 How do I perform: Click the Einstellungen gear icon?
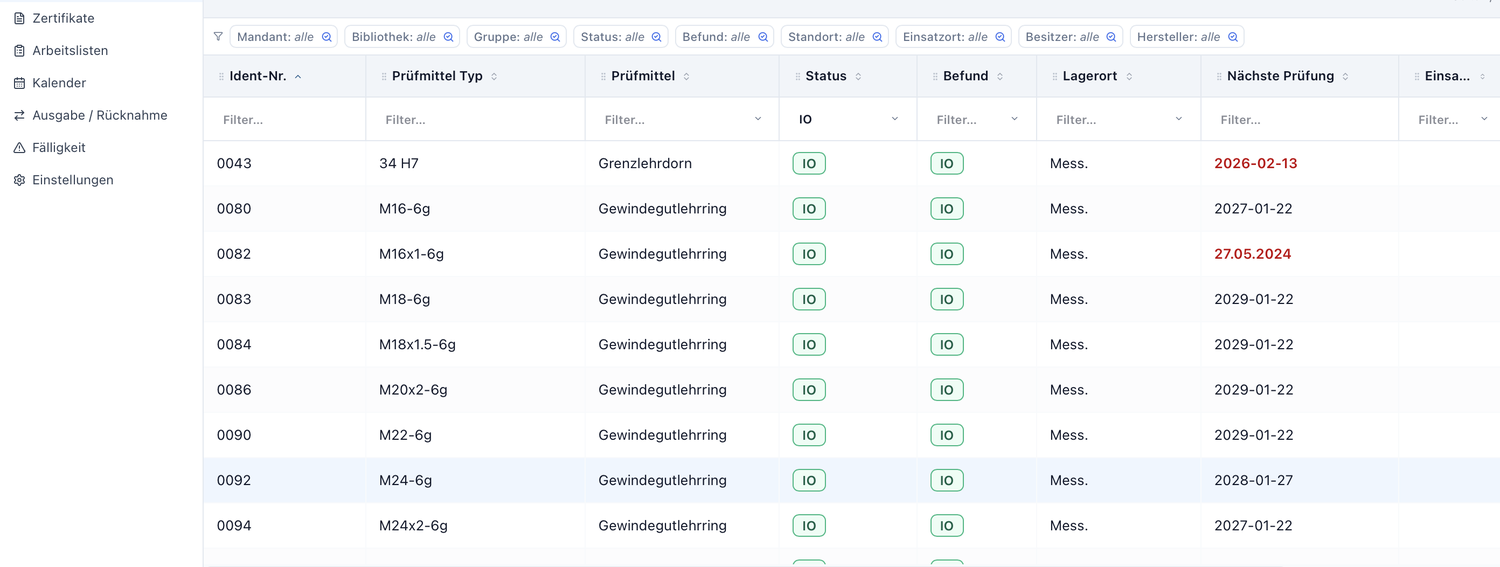click(19, 180)
